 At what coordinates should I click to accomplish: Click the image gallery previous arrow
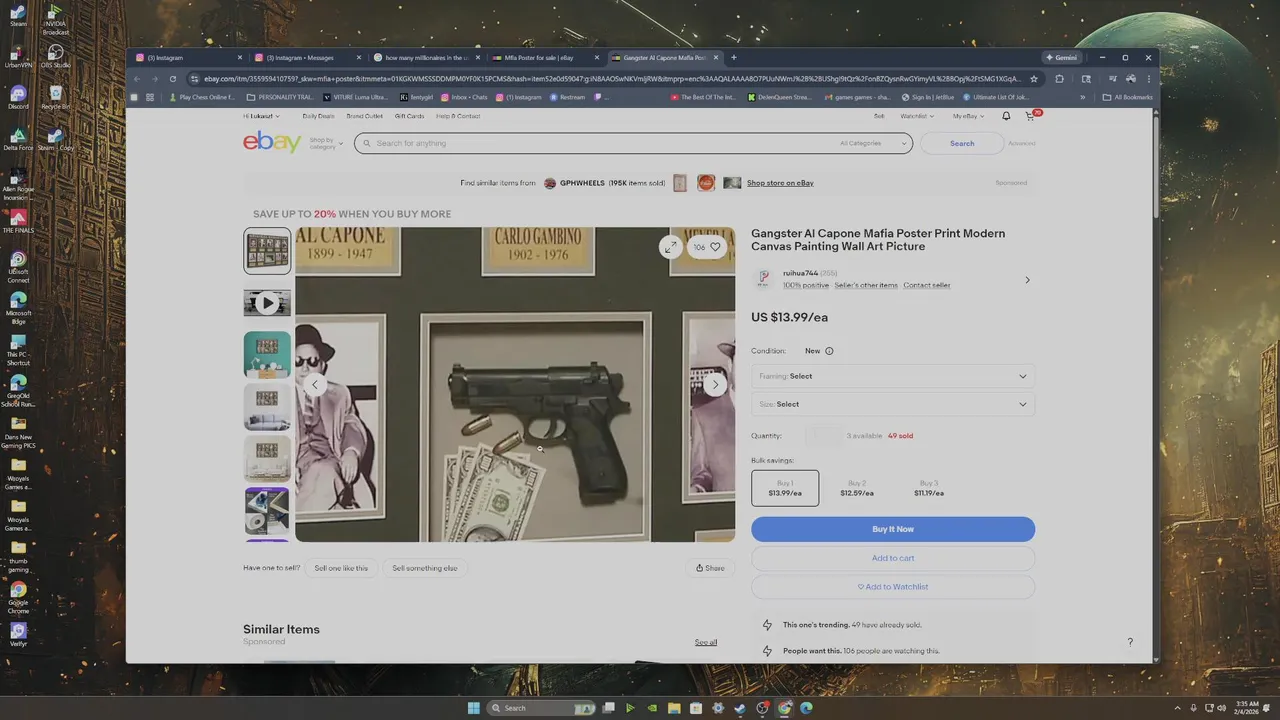click(315, 384)
